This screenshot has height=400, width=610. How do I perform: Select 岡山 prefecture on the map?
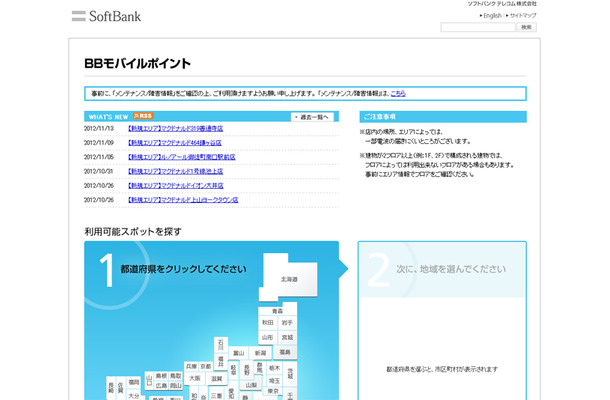tap(176, 386)
